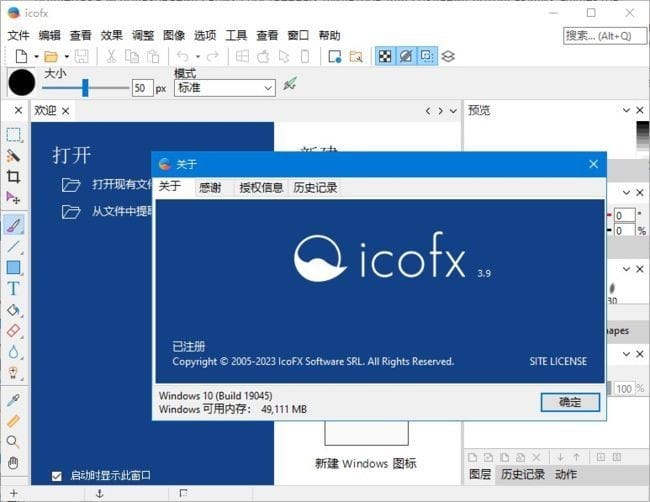650x502 pixels.
Task: Toggle the crossed-out eye visibility button
Action: [x=406, y=56]
